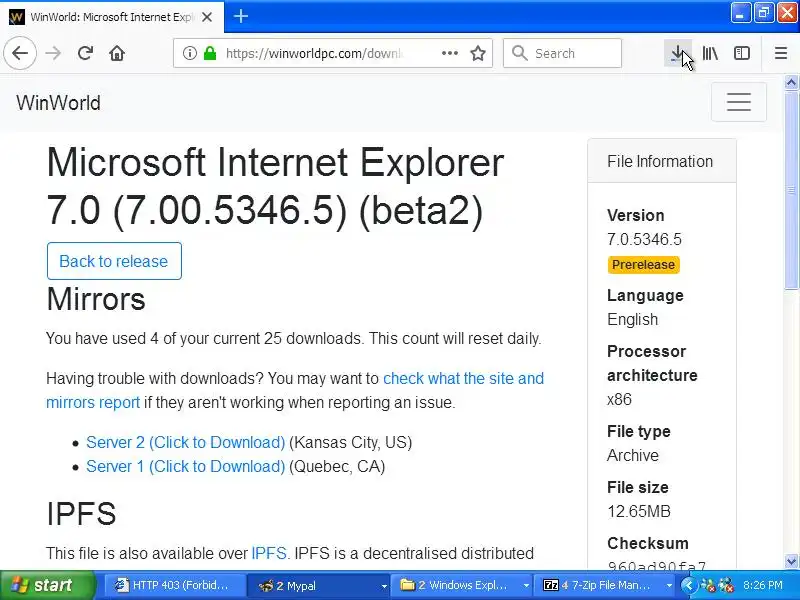The height and width of the screenshot is (600, 800).
Task: Click the folder icon of Windows Explorer group
Action: [x=407, y=585]
